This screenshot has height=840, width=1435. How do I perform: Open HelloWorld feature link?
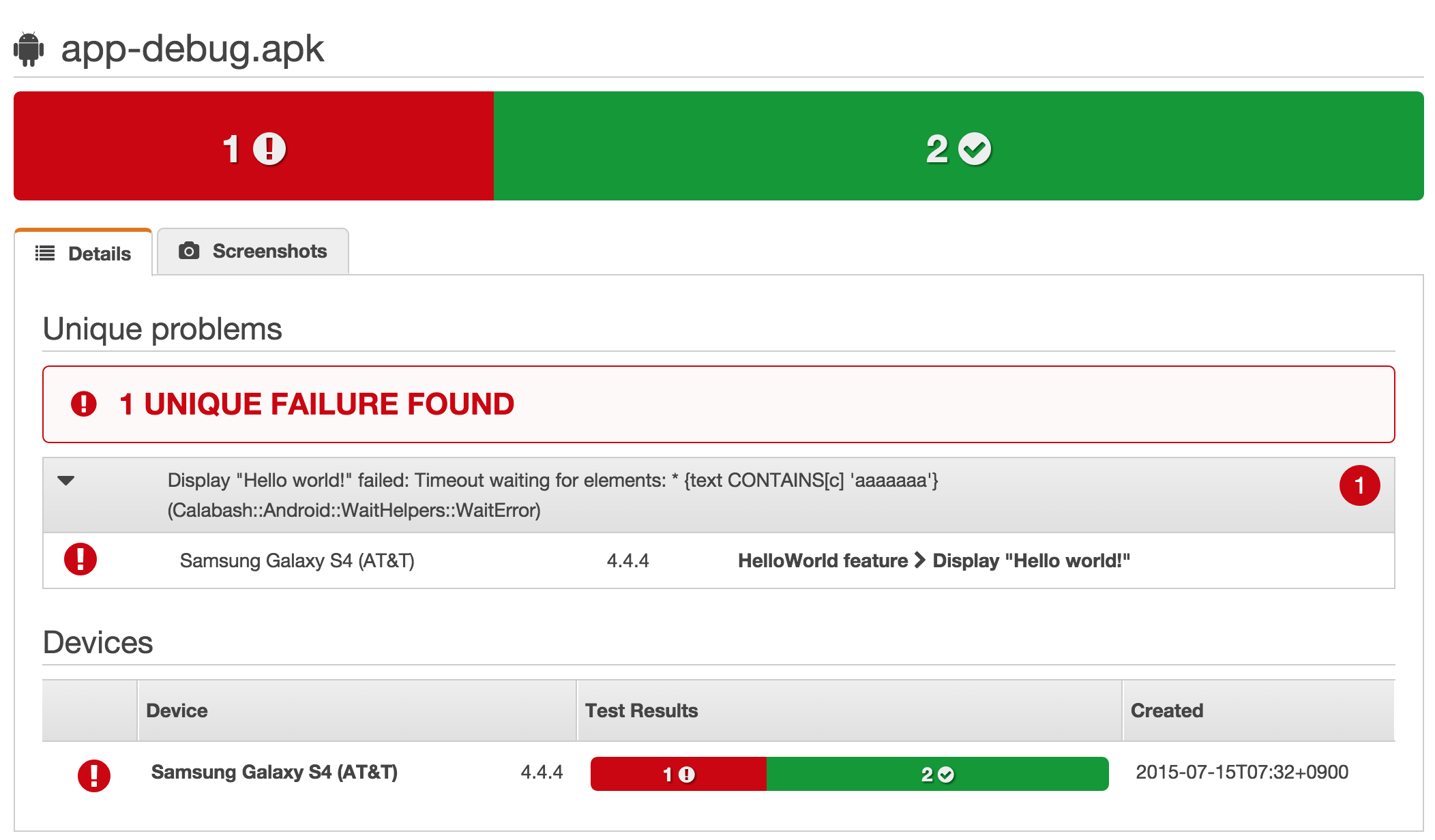point(823,560)
